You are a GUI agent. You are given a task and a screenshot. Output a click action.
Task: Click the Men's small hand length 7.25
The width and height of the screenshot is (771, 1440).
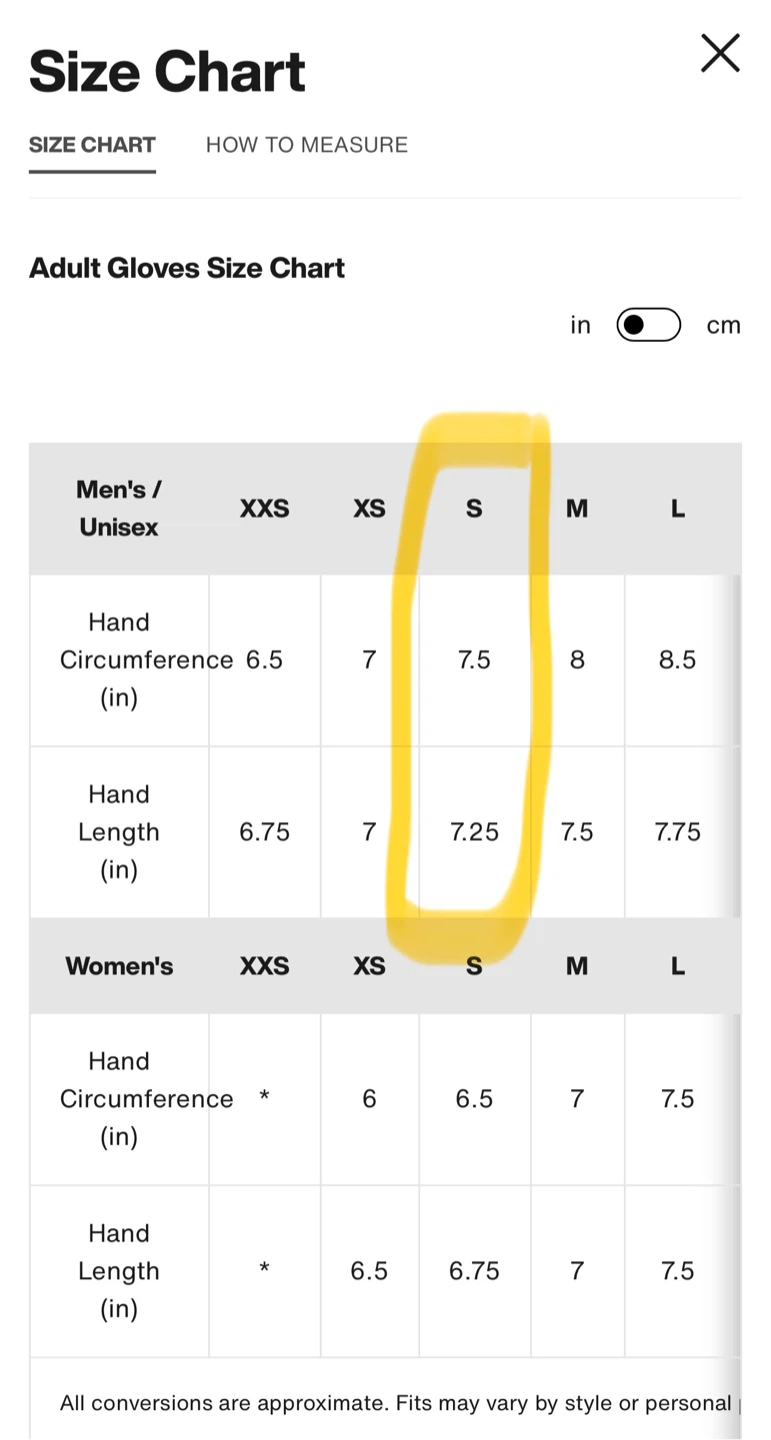474,832
